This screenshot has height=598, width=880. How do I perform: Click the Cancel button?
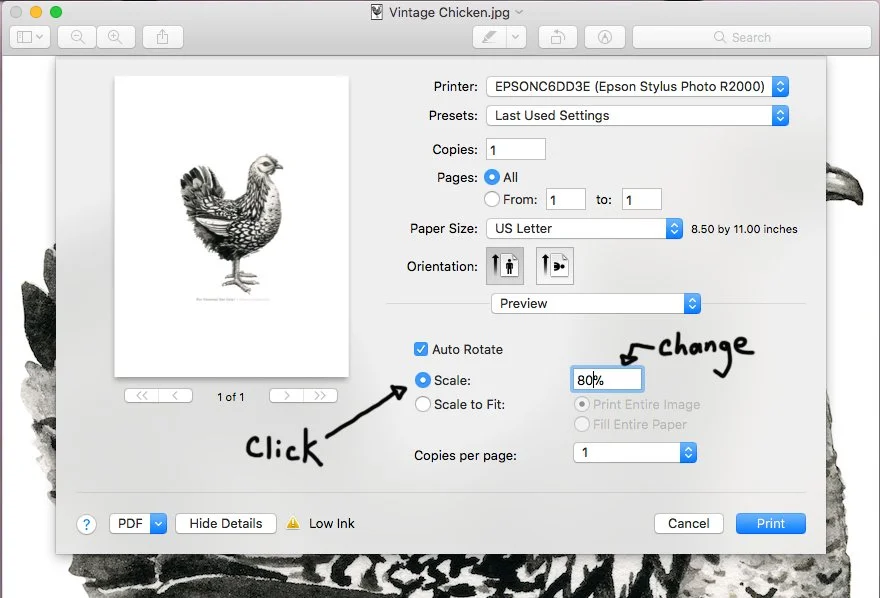click(x=689, y=523)
